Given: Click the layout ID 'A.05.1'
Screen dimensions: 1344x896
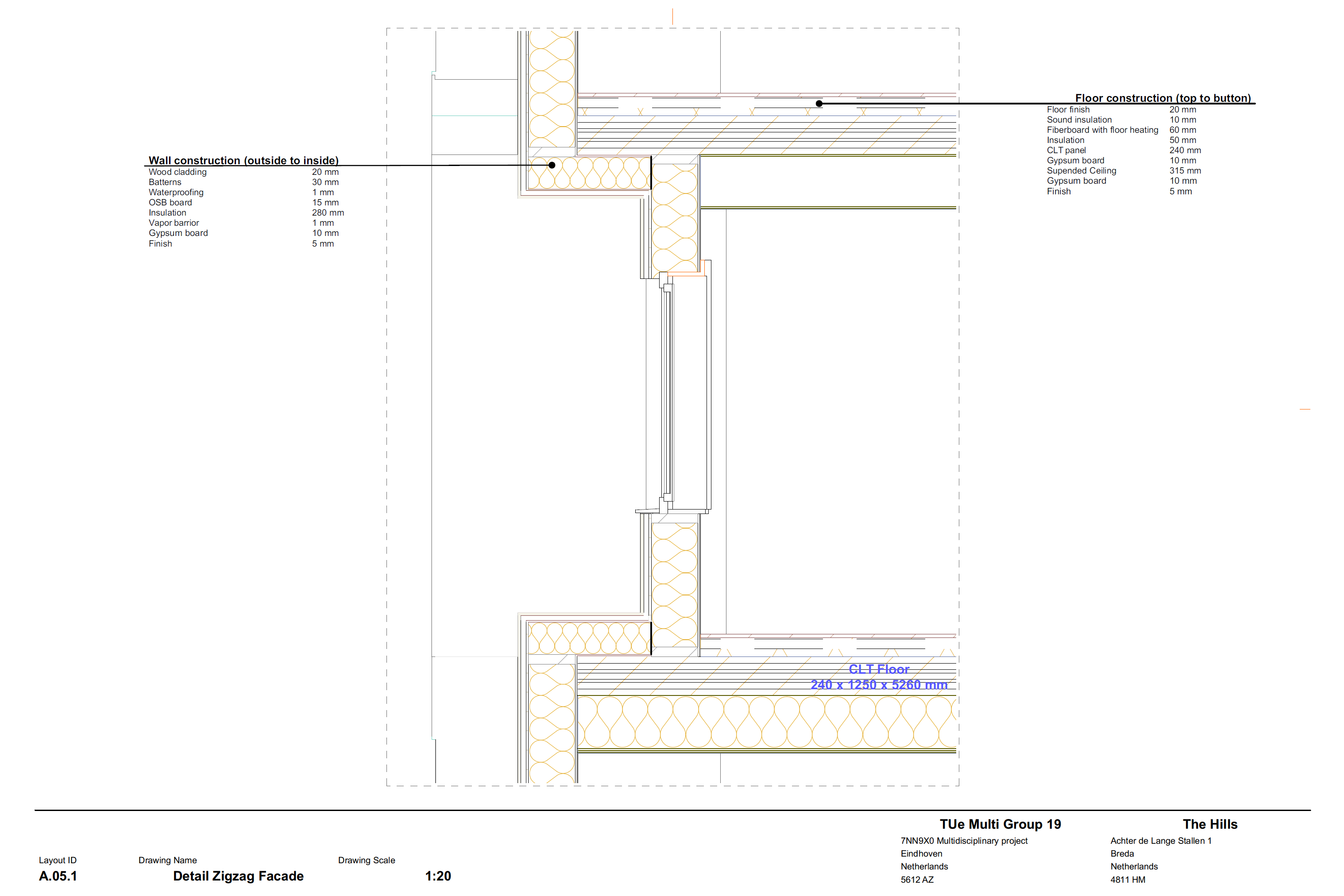Looking at the screenshot, I should (58, 876).
